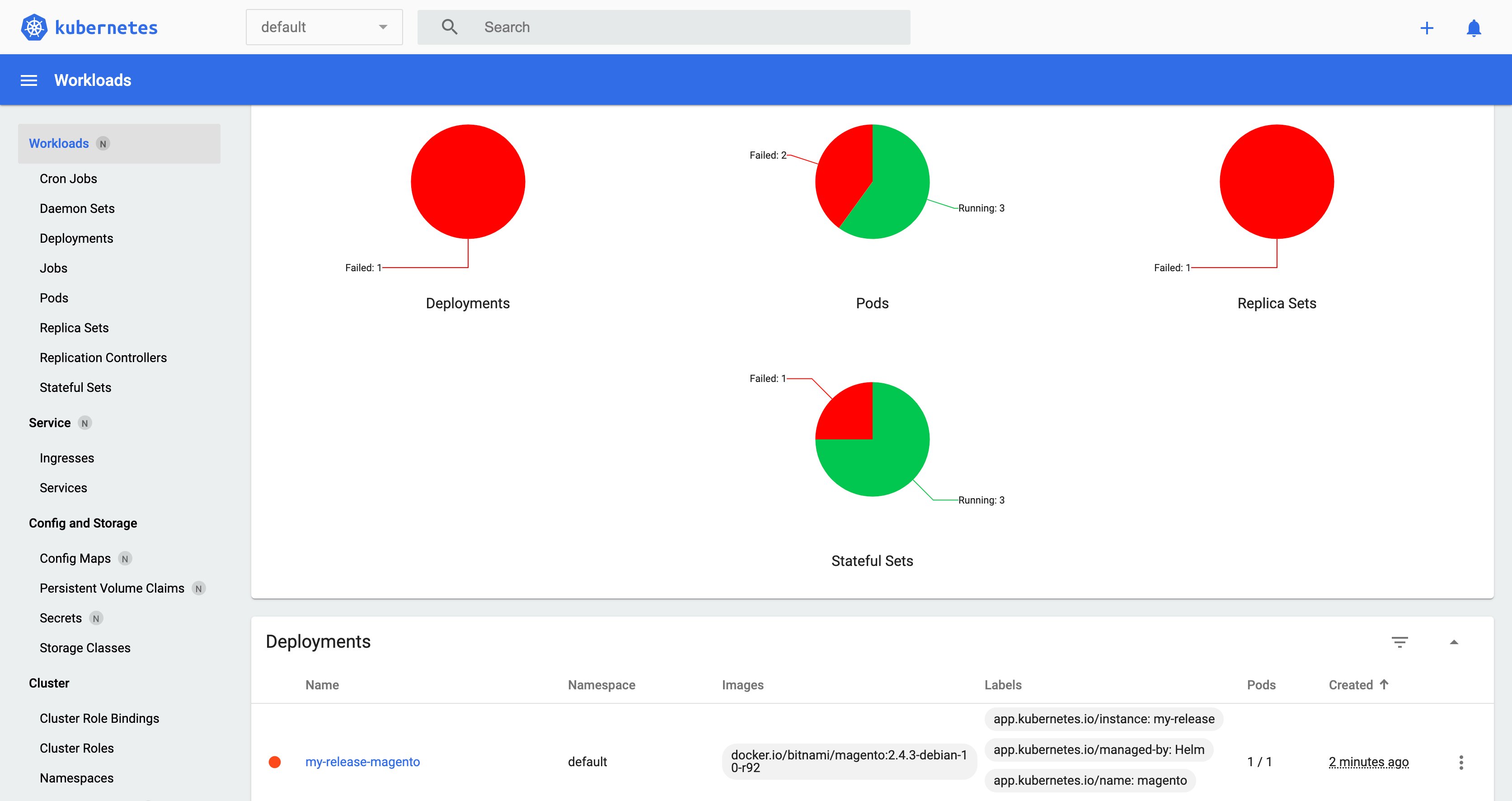Open the notifications bell
This screenshot has width=1512, height=801.
click(x=1473, y=28)
